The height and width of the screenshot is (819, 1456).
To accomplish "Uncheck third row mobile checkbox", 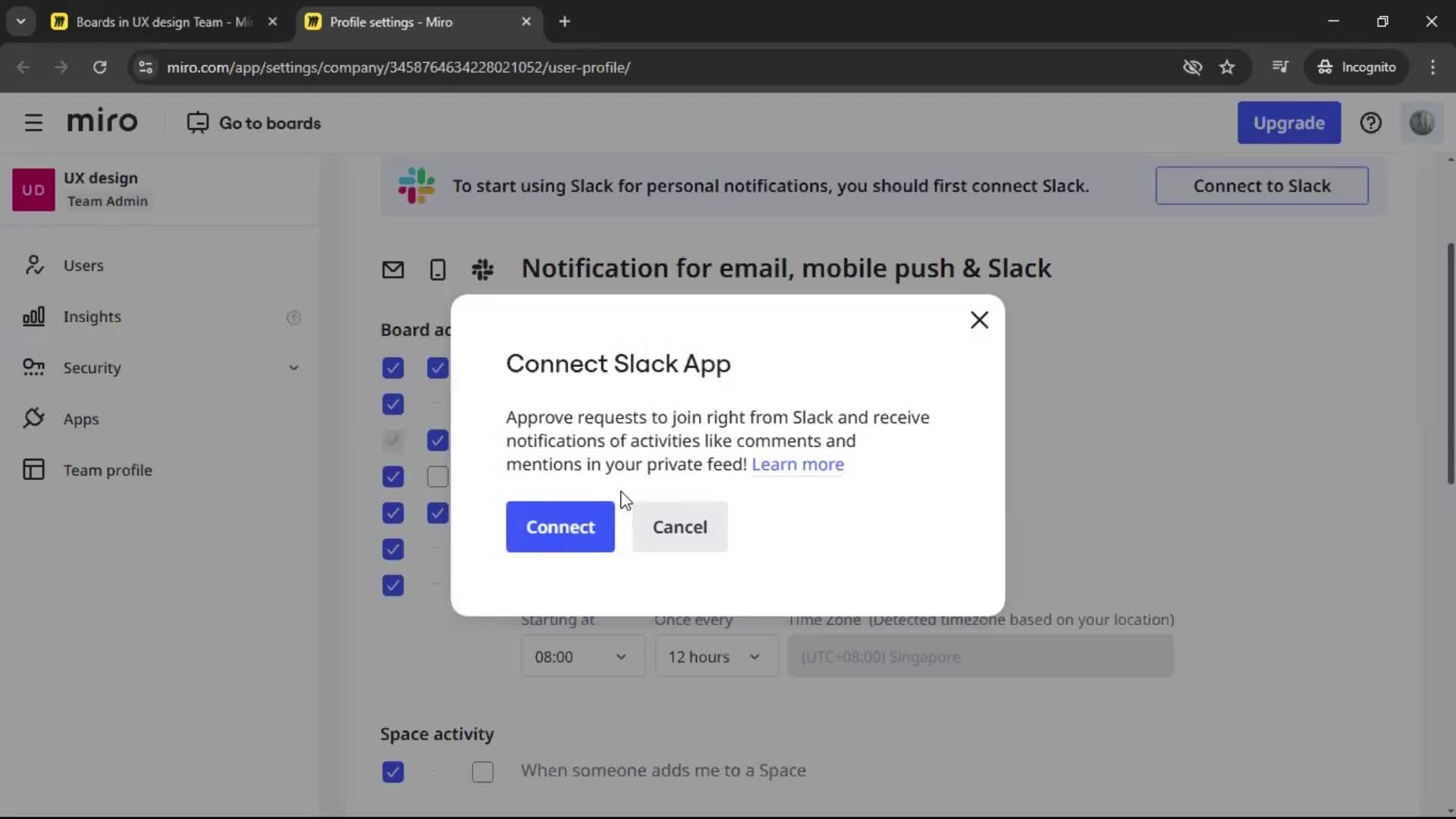I will [438, 441].
